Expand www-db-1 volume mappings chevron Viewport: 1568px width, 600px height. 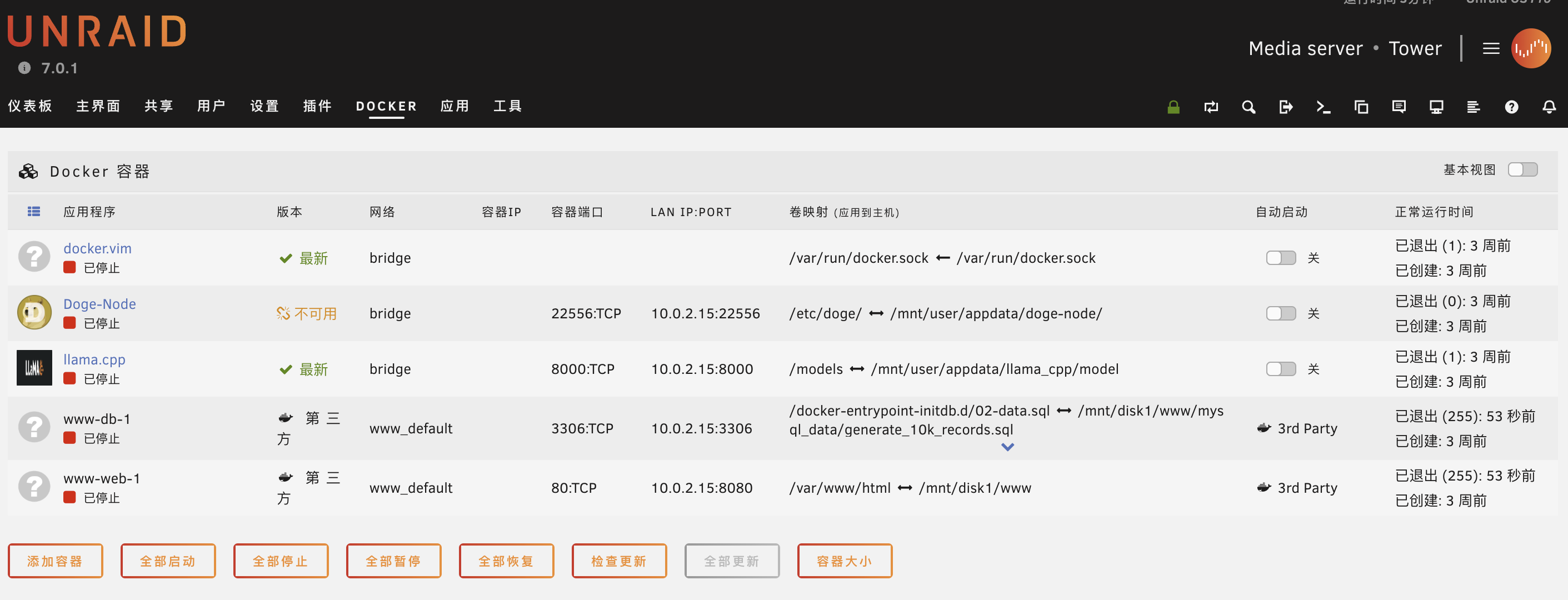point(1007,447)
